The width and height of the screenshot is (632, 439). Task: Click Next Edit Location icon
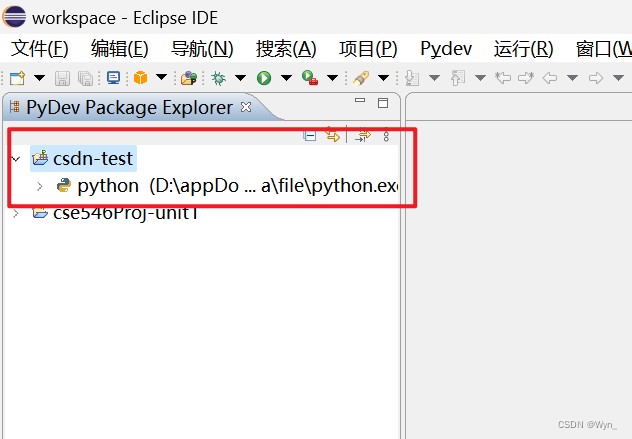coord(526,77)
